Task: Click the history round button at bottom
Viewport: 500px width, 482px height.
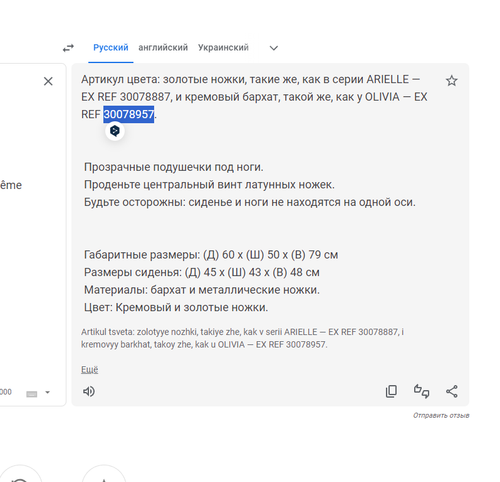Action: click(x=20, y=474)
